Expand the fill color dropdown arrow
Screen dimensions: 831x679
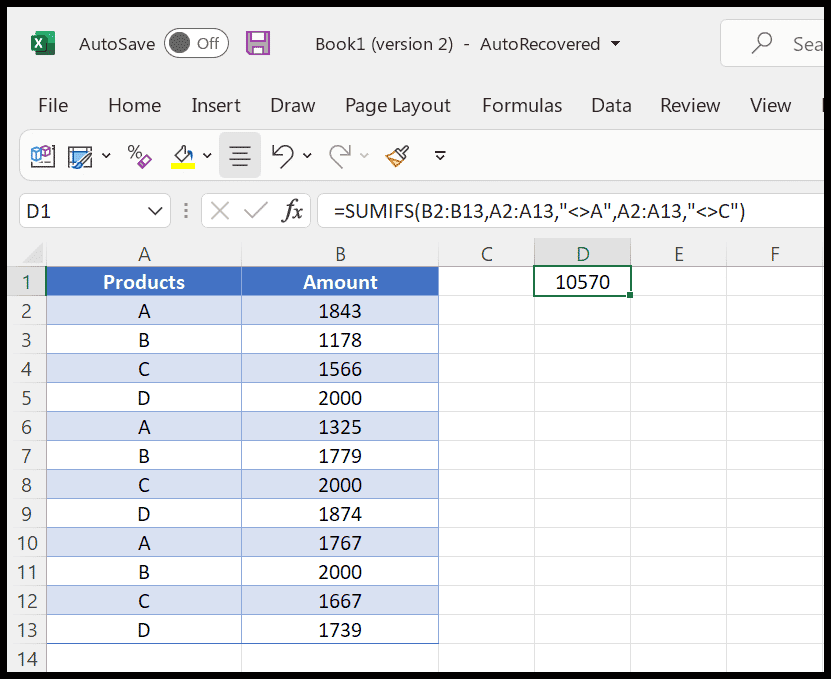coord(207,156)
